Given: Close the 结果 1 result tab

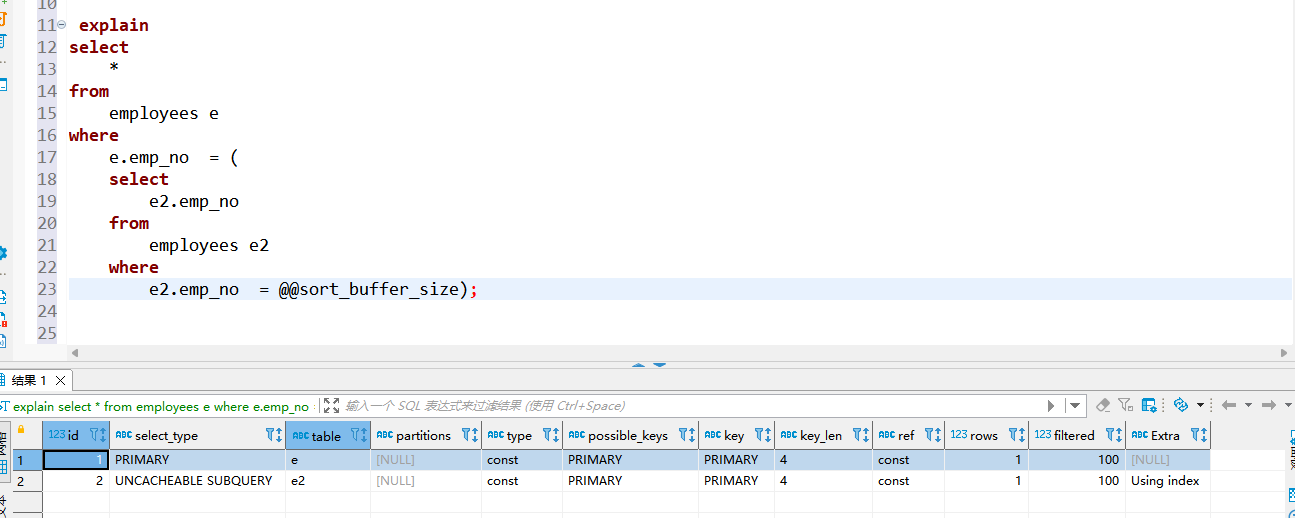Looking at the screenshot, I should [x=60, y=380].
